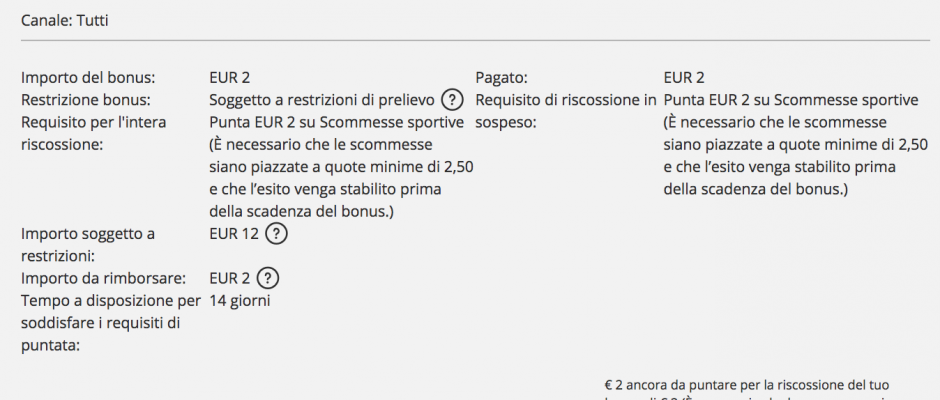The image size is (940, 400).
Task: Click the EUR 12 restricted amount value
Action: click(x=234, y=234)
